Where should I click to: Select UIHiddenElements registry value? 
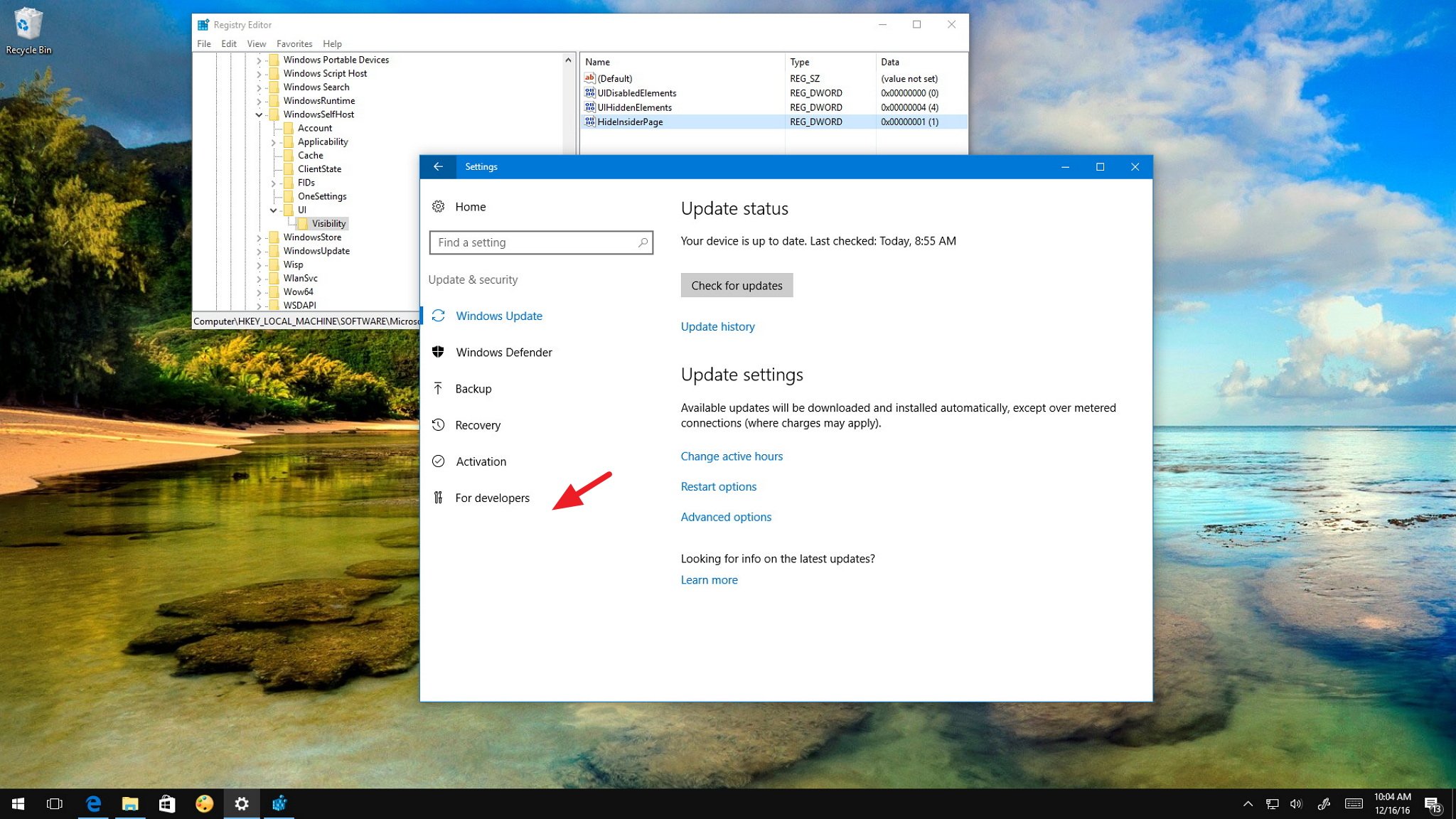634,107
